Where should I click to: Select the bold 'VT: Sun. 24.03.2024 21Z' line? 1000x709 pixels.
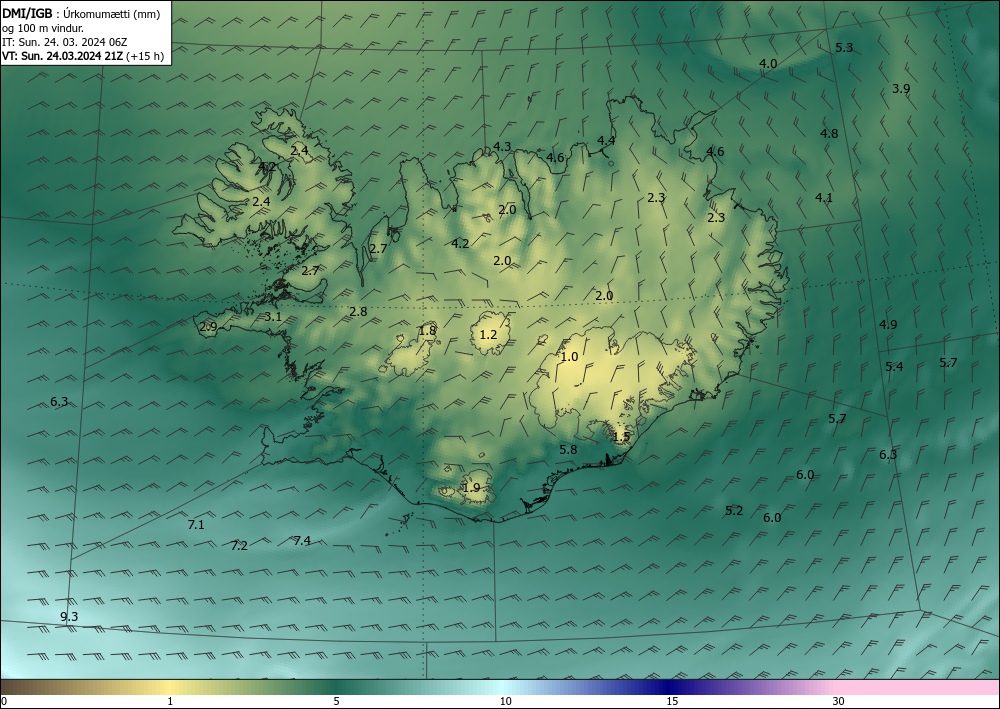coord(62,56)
